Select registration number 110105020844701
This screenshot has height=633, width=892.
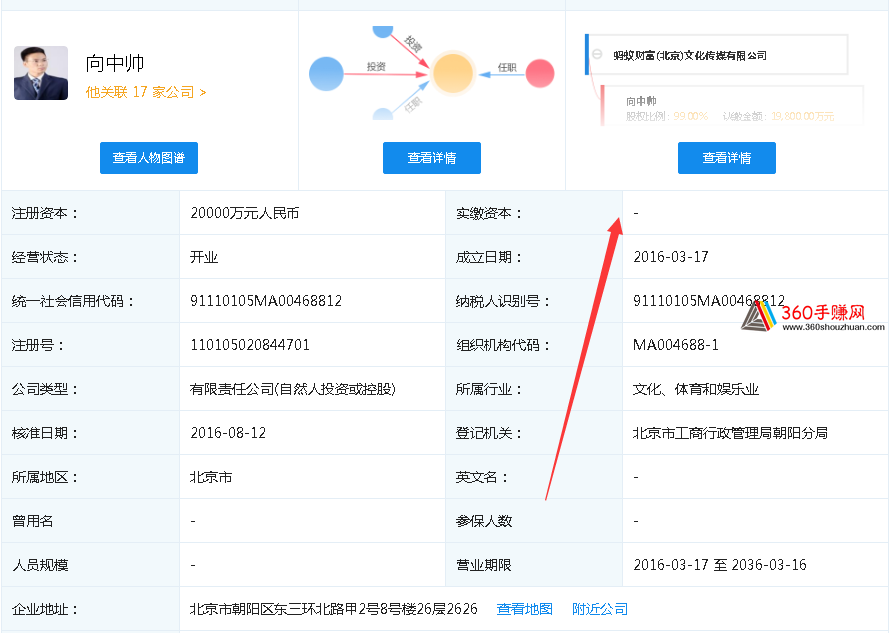pyautogui.click(x=250, y=345)
